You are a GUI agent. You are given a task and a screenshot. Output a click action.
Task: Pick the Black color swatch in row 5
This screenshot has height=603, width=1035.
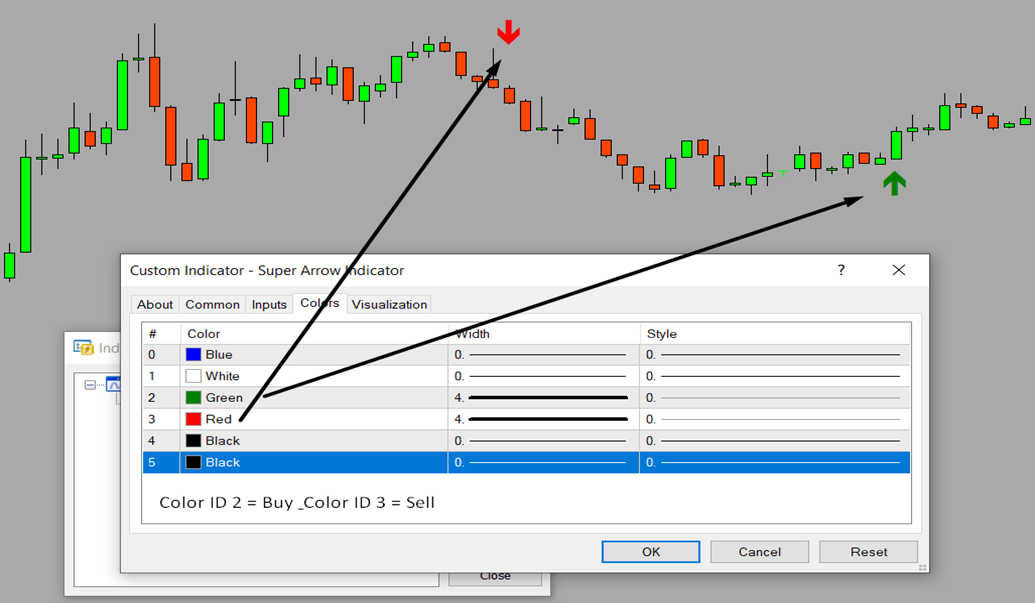pos(193,462)
